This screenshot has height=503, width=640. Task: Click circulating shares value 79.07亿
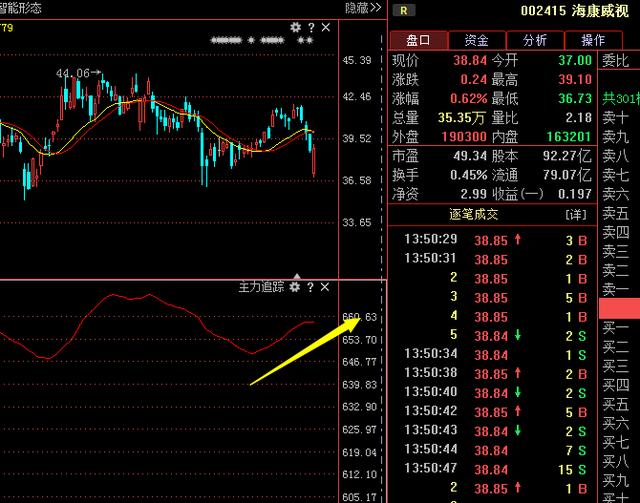click(567, 175)
